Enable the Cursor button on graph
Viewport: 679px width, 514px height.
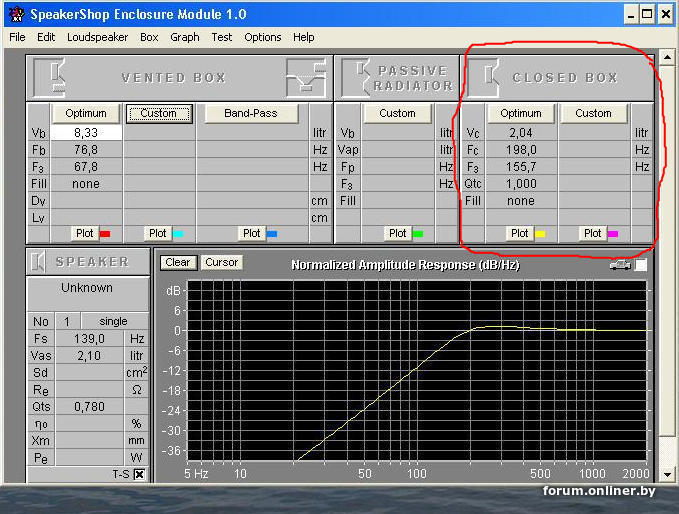pos(221,262)
